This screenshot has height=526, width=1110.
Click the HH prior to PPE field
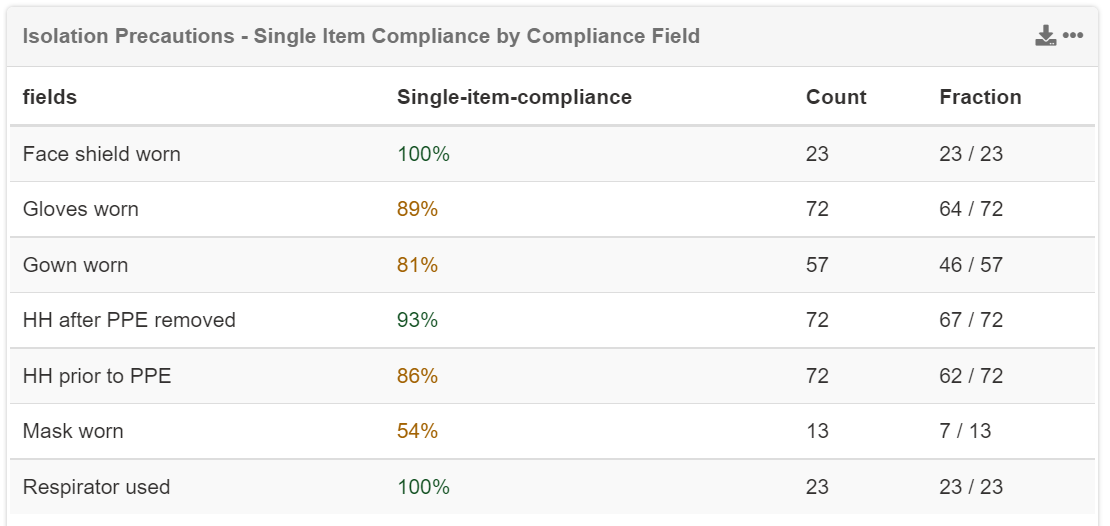coord(97,376)
